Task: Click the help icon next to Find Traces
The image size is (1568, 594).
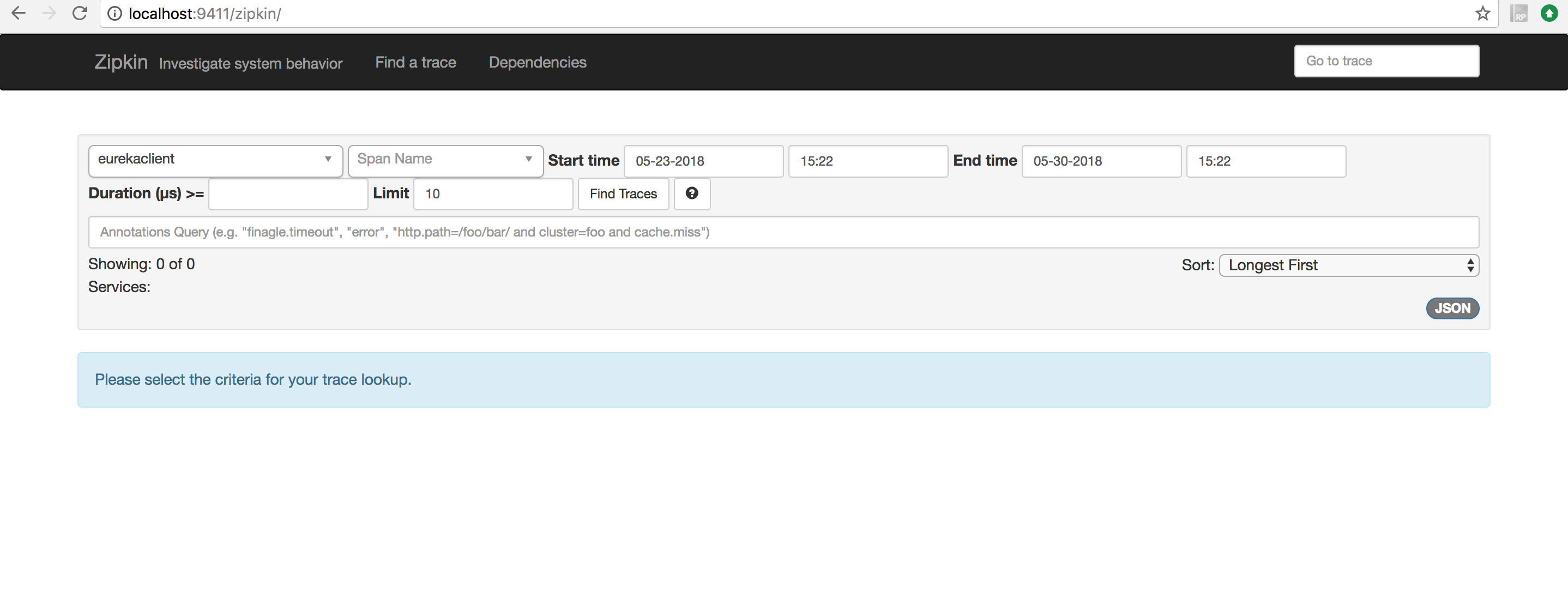Action: tap(690, 193)
